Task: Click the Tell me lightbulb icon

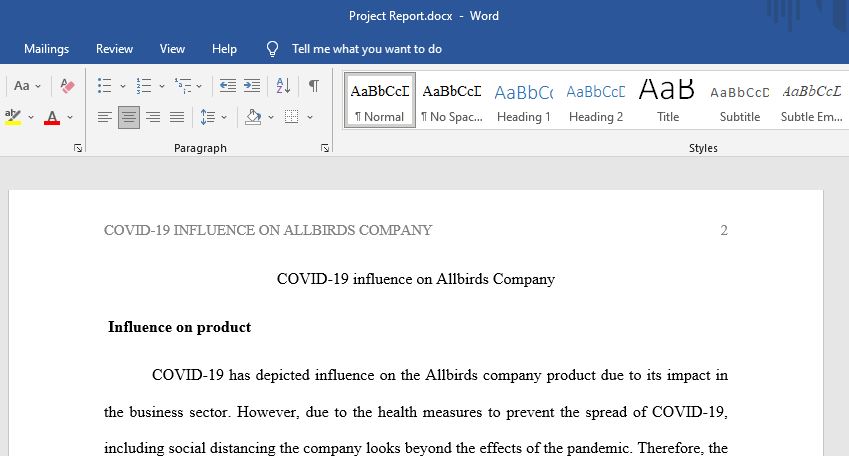Action: point(272,49)
